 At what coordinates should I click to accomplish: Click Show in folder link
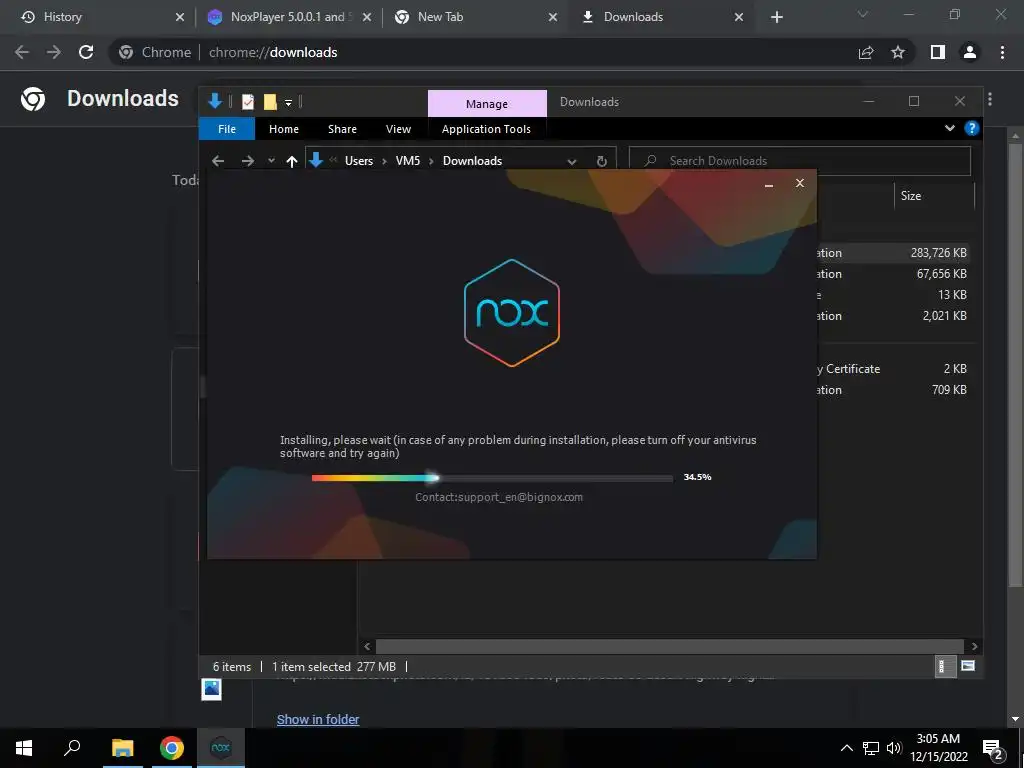(318, 720)
